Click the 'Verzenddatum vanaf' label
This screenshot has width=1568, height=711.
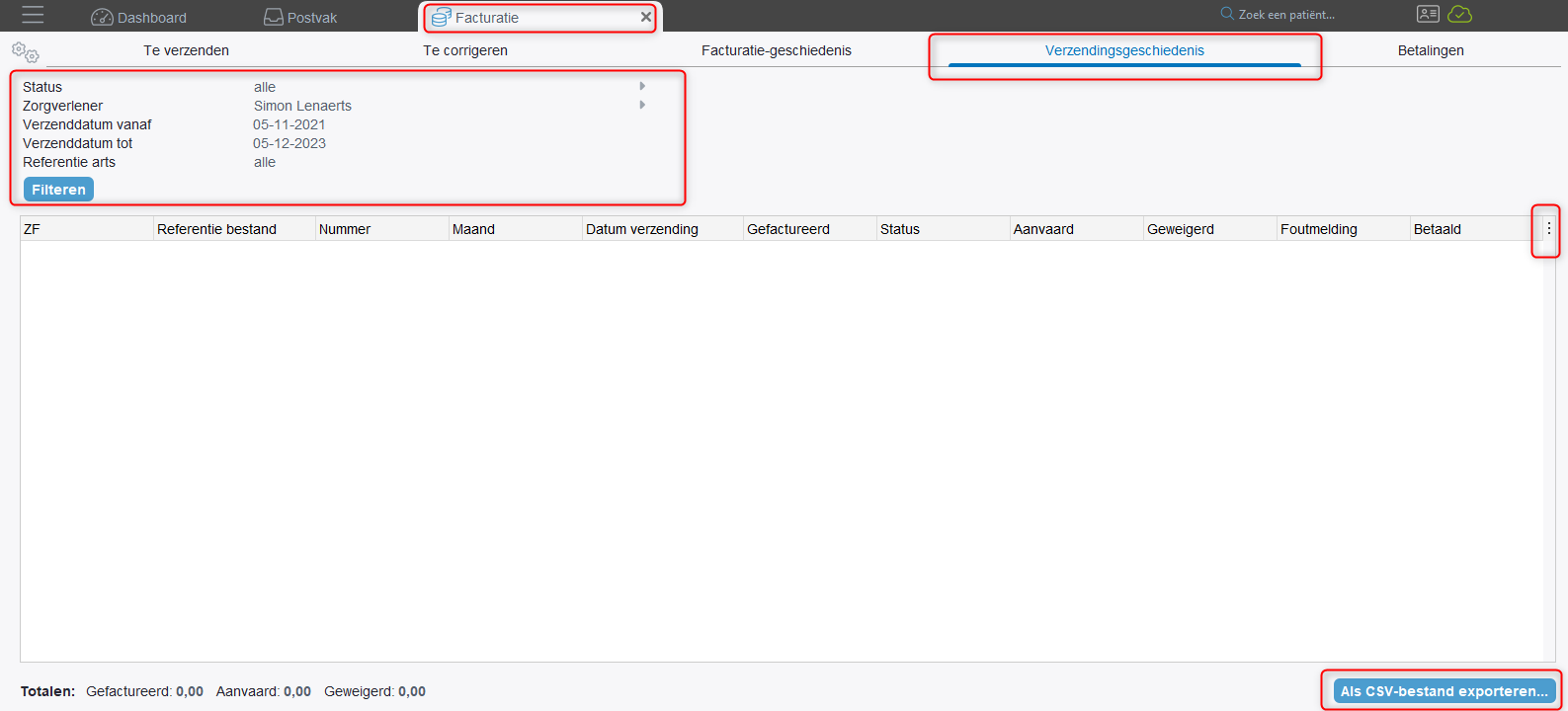pos(87,124)
